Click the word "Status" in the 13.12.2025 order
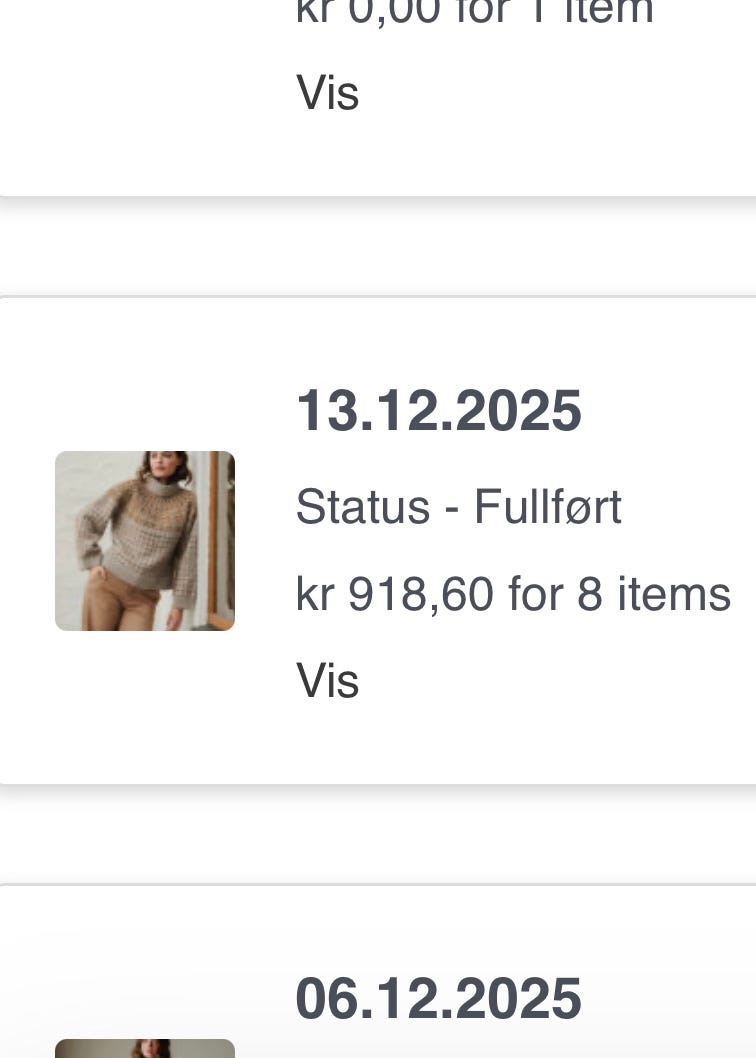 point(360,507)
